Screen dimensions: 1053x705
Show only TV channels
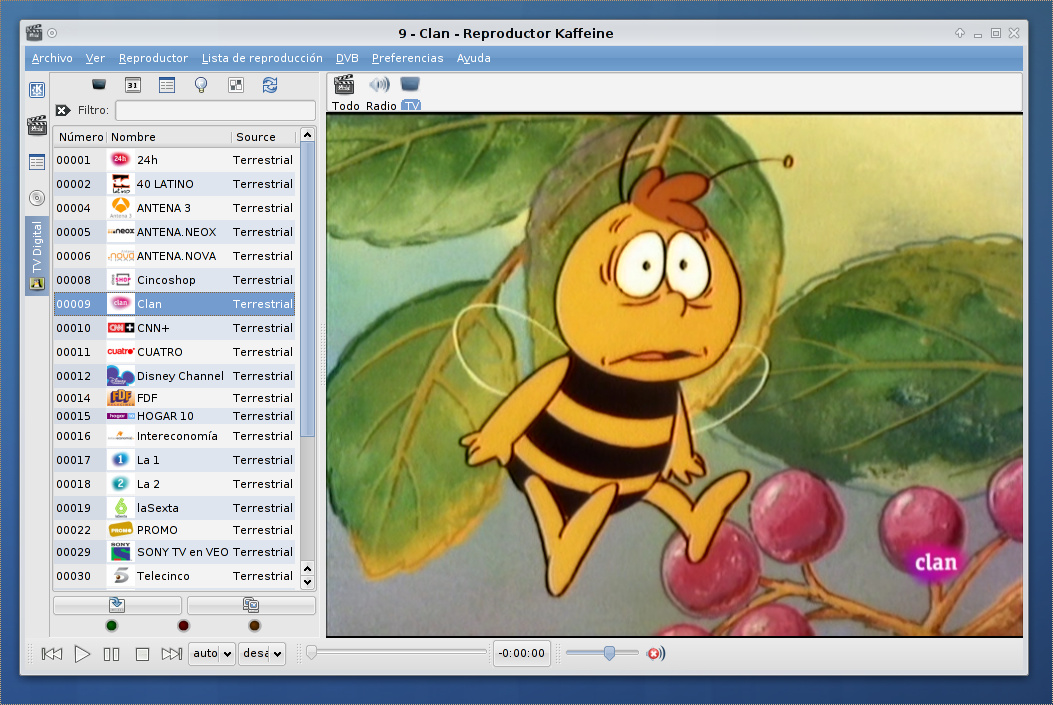pos(410,93)
